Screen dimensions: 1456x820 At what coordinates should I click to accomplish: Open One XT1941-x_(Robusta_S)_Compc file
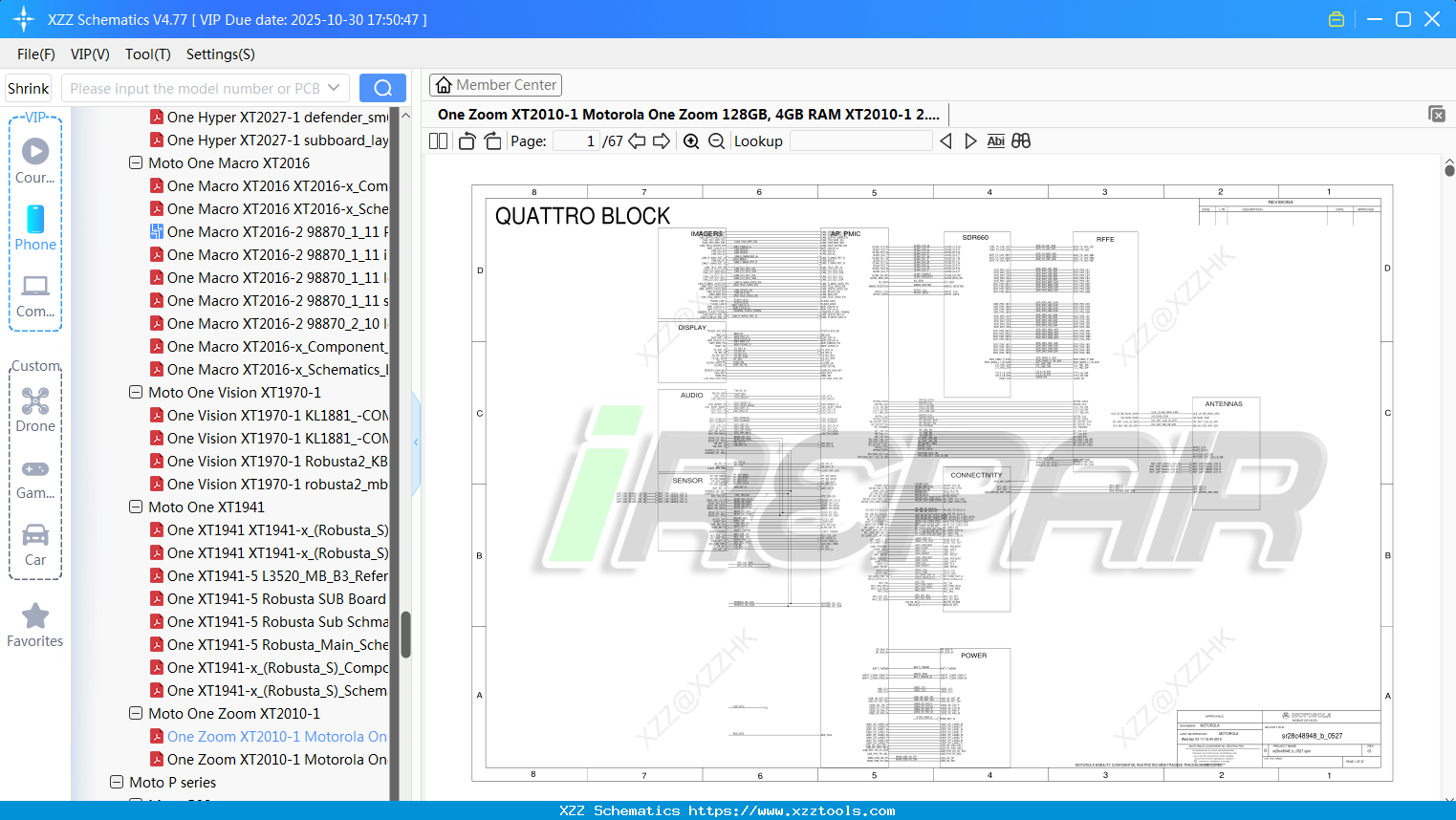[278, 668]
